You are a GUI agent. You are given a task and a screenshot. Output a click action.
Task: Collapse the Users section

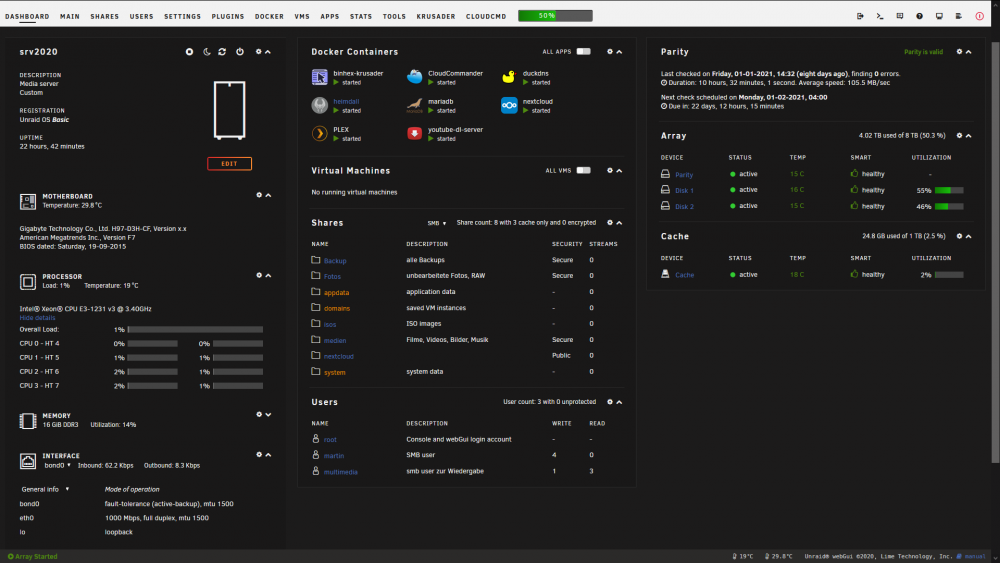tap(619, 402)
